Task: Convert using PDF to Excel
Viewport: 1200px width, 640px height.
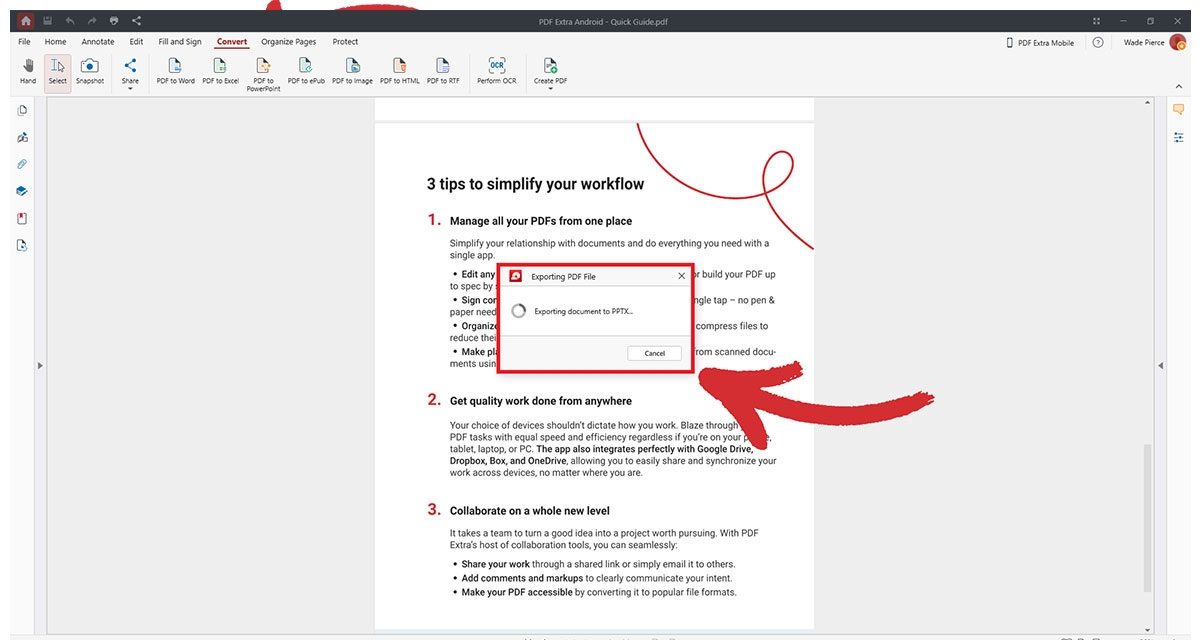Action: point(220,72)
